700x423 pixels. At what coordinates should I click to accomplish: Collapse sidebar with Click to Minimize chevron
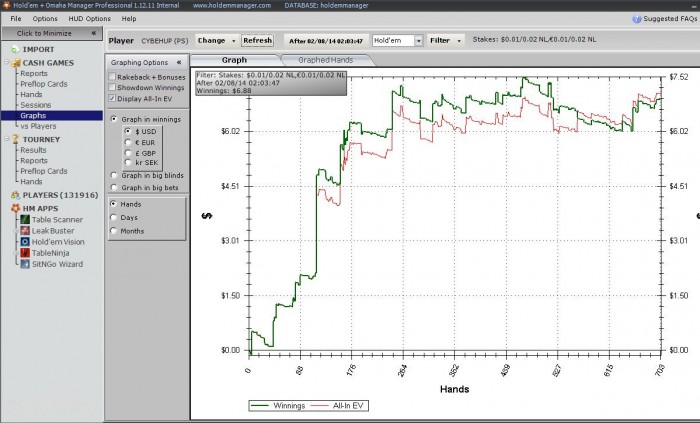[94, 33]
